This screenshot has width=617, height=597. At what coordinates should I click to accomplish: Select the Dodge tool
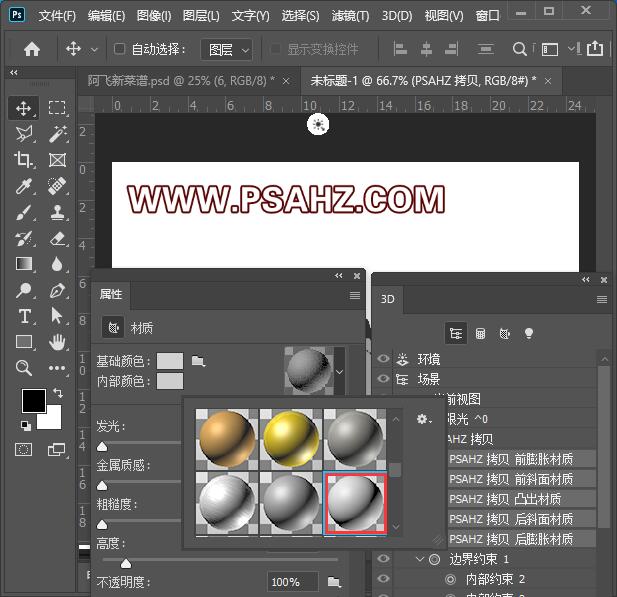tap(24, 290)
